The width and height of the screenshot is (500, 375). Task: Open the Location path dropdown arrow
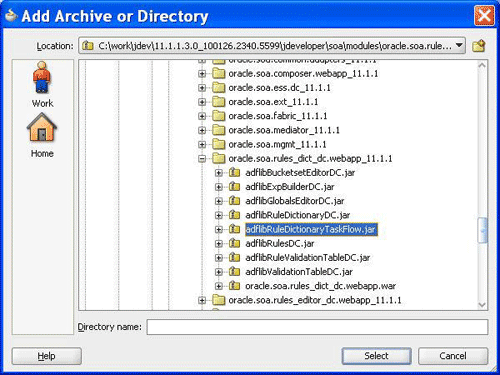pyautogui.click(x=459, y=45)
